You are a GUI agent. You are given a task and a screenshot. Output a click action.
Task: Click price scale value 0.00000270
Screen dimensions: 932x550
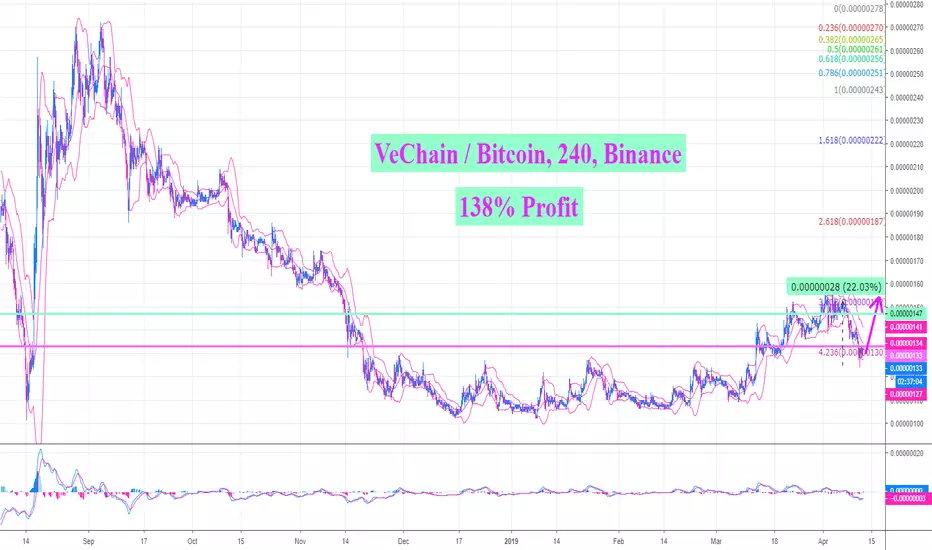pos(907,27)
